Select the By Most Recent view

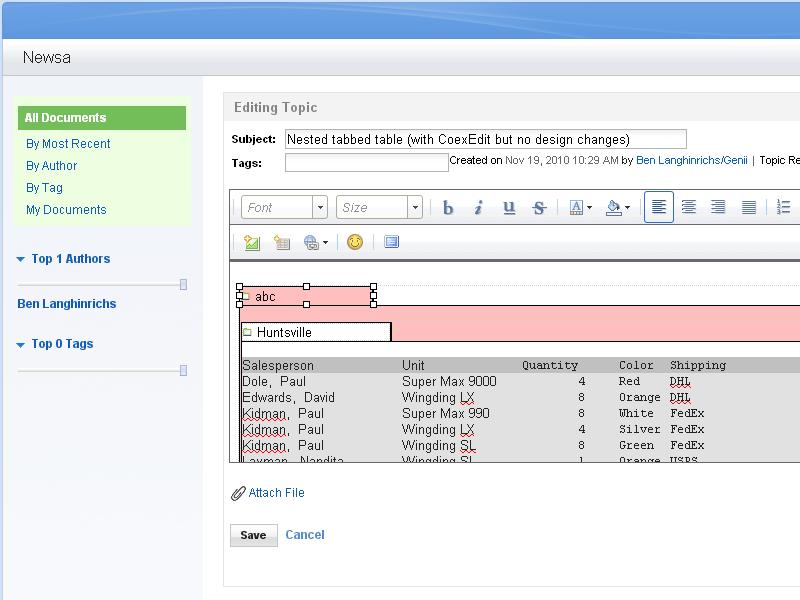(68, 144)
